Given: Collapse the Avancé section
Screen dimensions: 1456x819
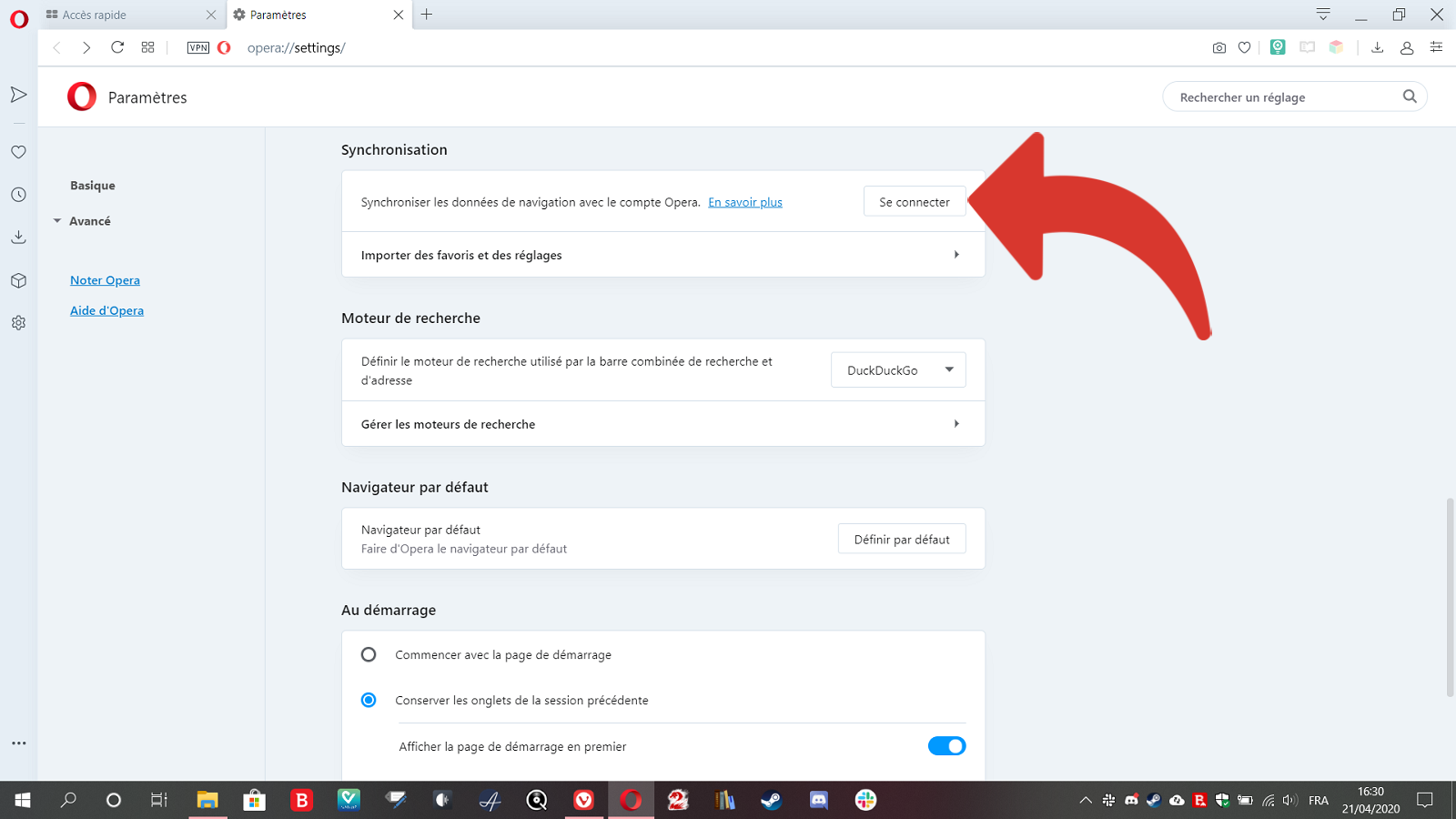Looking at the screenshot, I should coord(82,221).
